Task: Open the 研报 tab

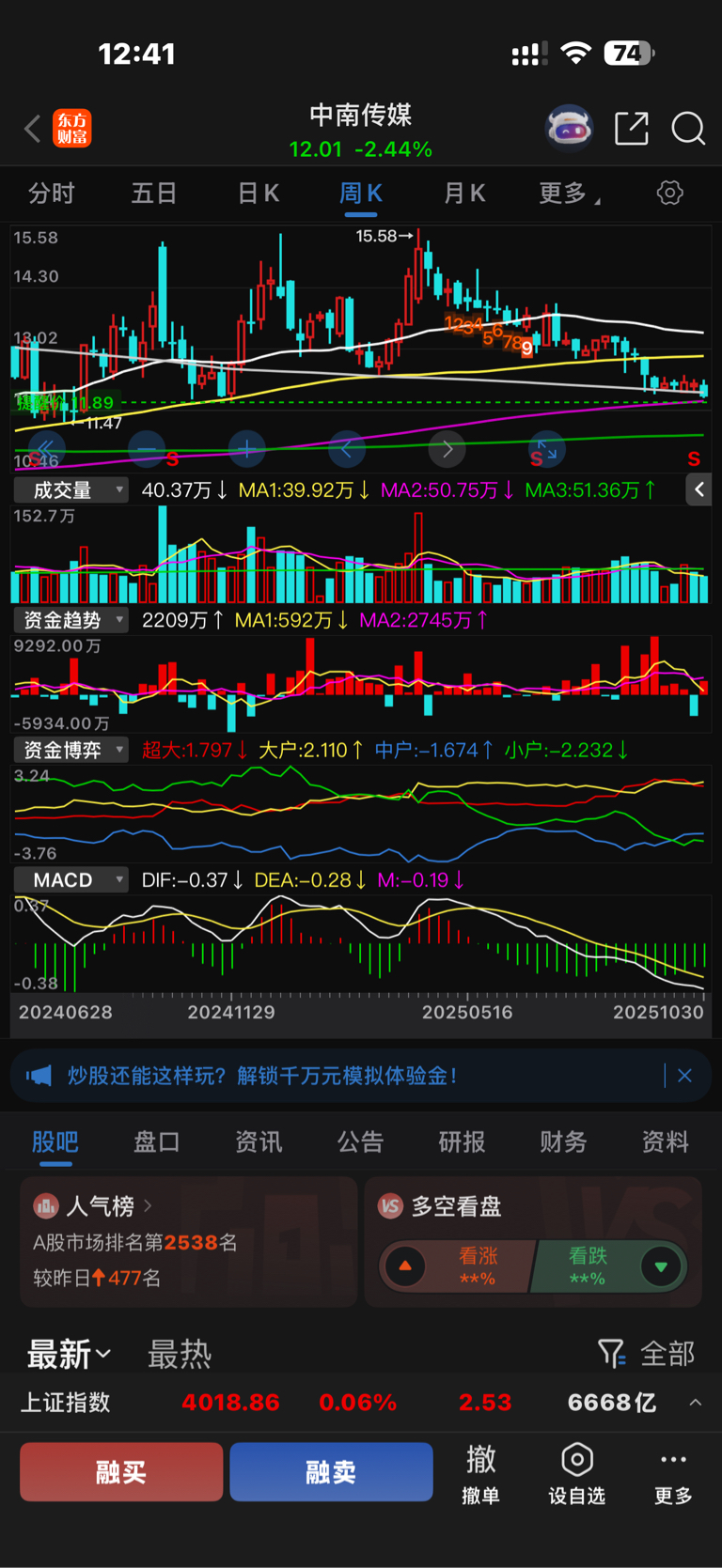Action: coord(462,1142)
